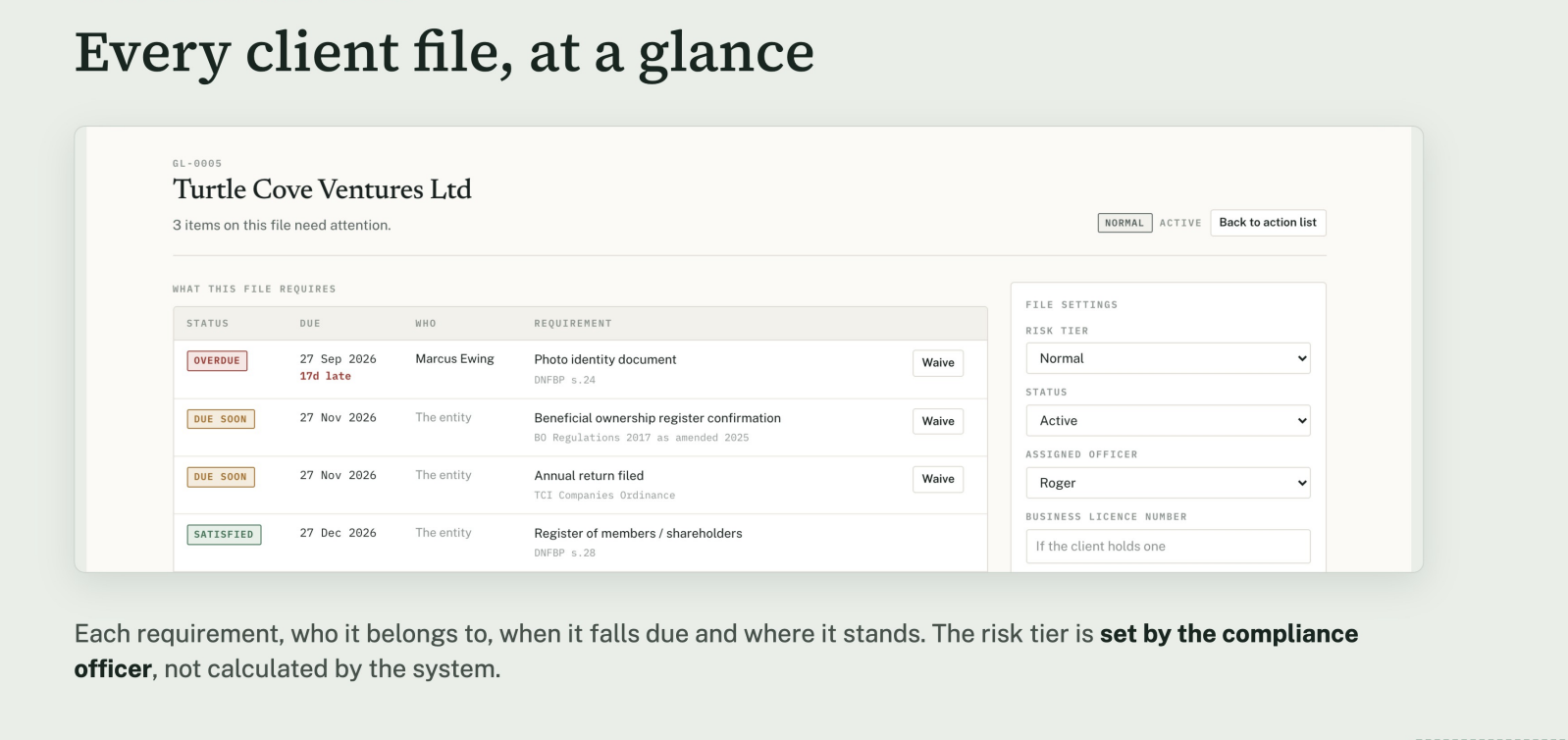Click the DUE column header

(x=310, y=324)
